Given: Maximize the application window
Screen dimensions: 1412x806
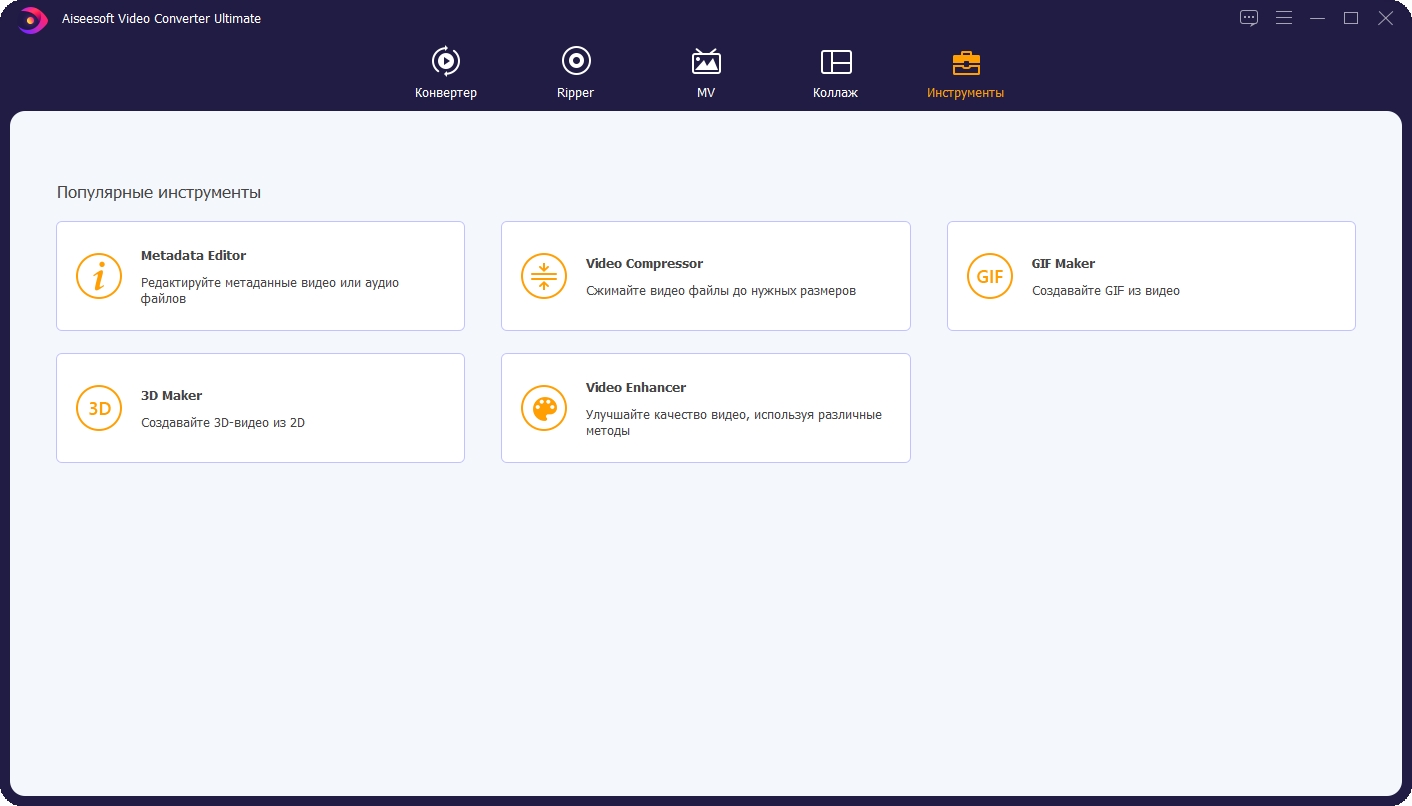Looking at the screenshot, I should point(1351,18).
